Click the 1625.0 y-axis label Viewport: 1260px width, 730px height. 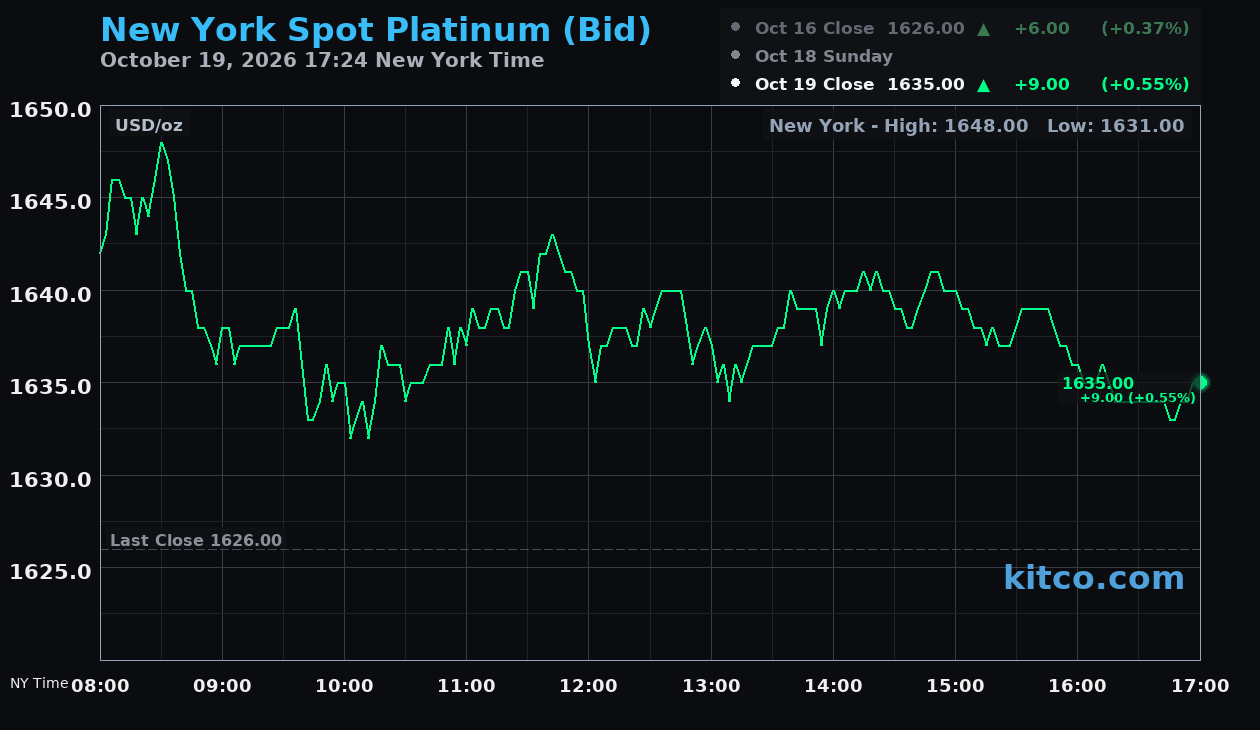pos(51,572)
